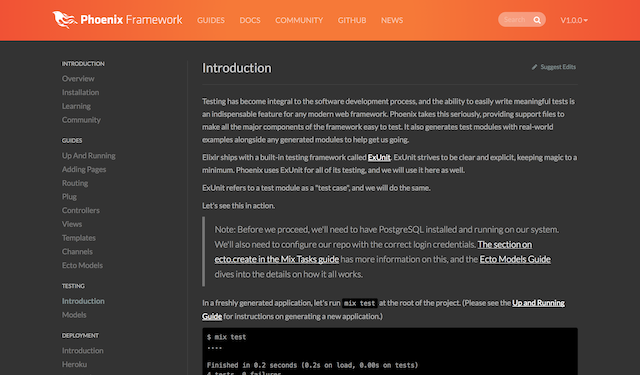Open the GitHub menu item
The height and width of the screenshot is (375, 640).
[352, 20]
